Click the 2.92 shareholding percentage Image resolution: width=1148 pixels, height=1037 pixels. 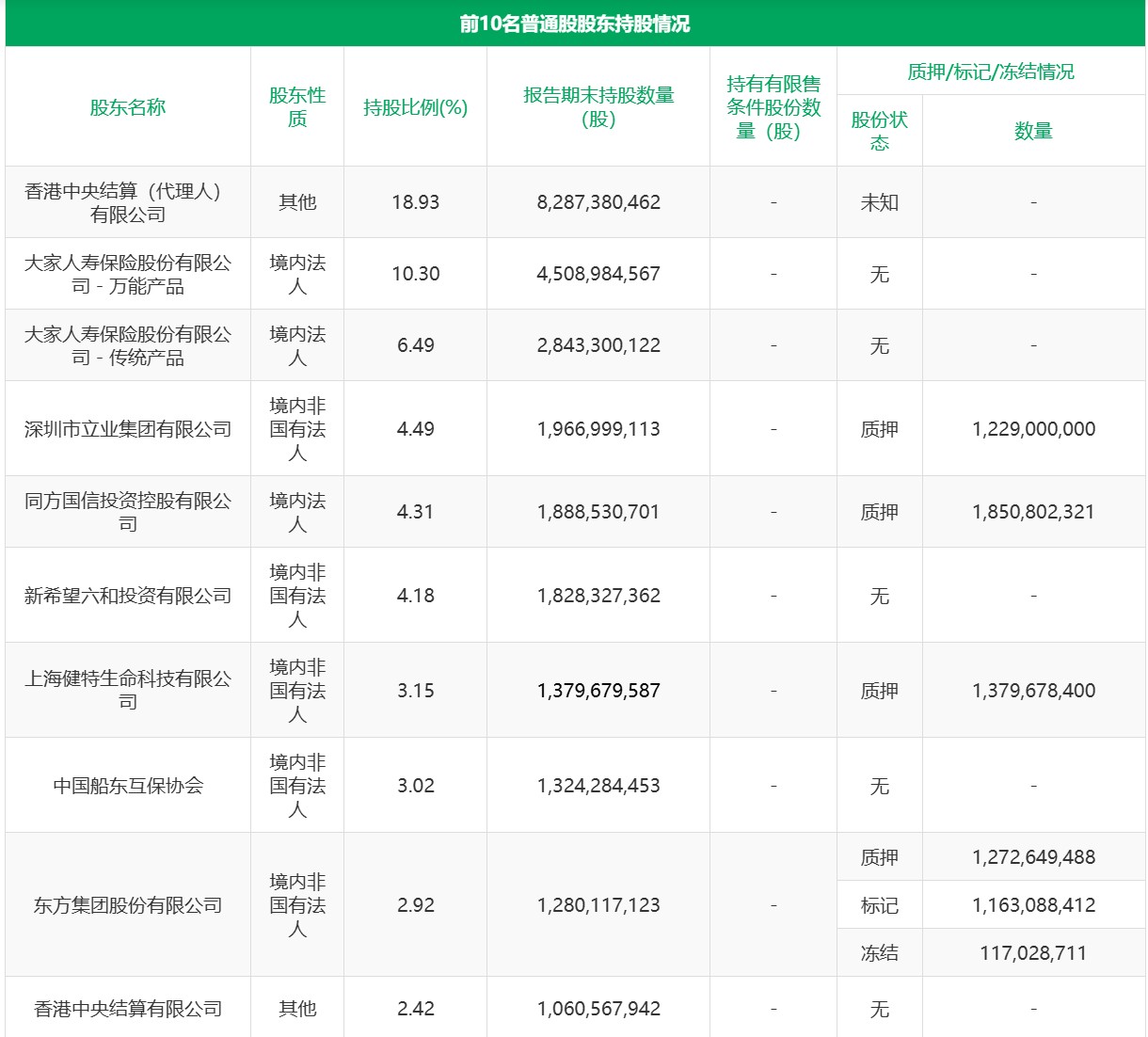[416, 905]
